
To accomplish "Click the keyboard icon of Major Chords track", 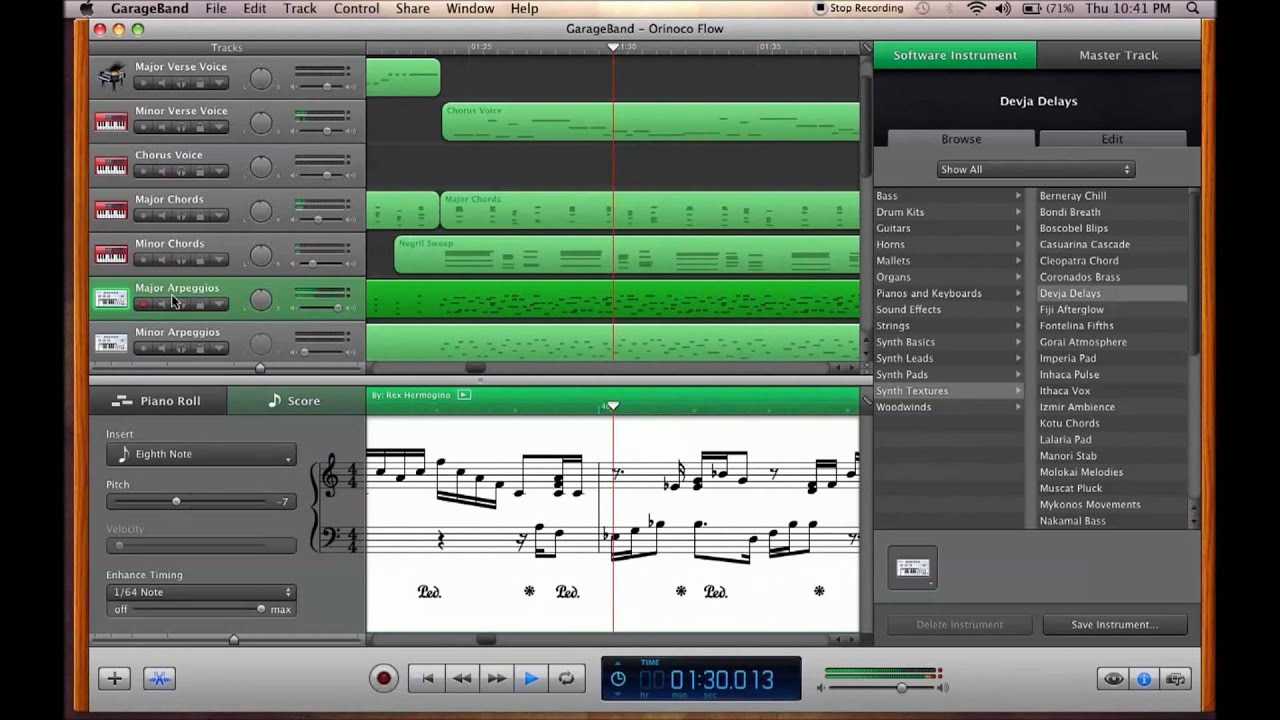I will tap(111, 210).
